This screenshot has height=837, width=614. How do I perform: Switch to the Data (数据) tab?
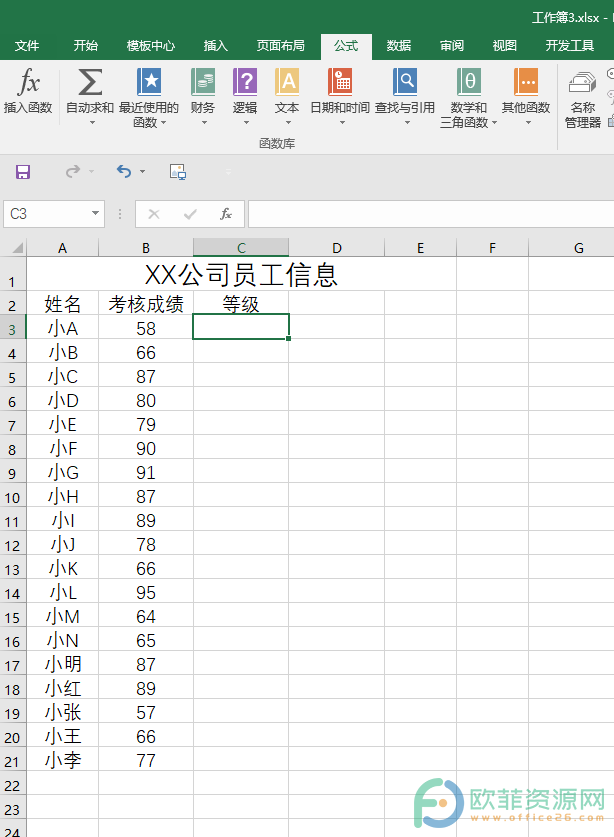pos(399,46)
